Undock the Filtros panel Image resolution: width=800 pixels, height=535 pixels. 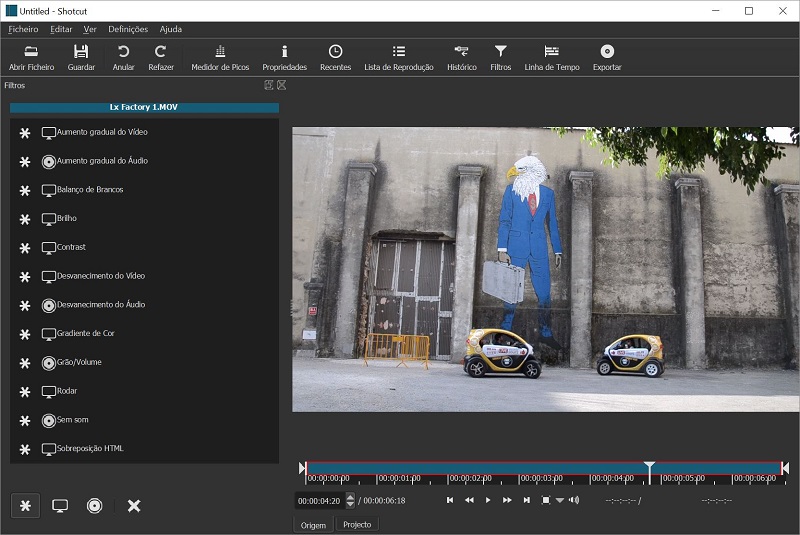tap(269, 85)
